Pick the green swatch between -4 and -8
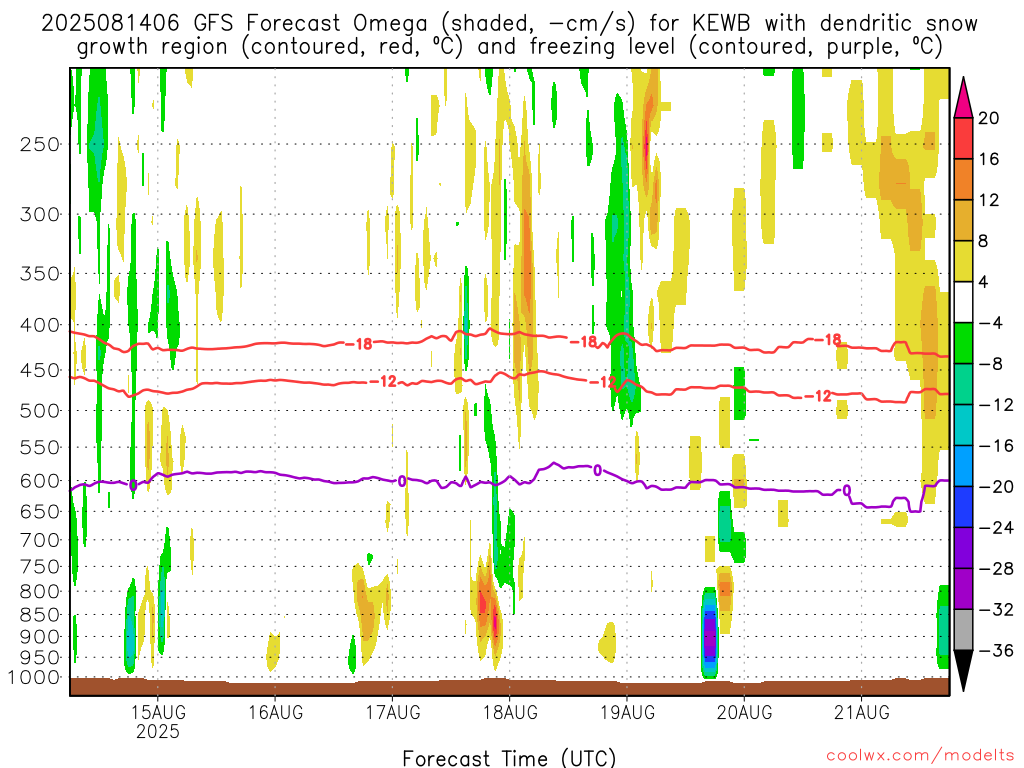Viewport: 1024px width, 768px height. coord(963,344)
